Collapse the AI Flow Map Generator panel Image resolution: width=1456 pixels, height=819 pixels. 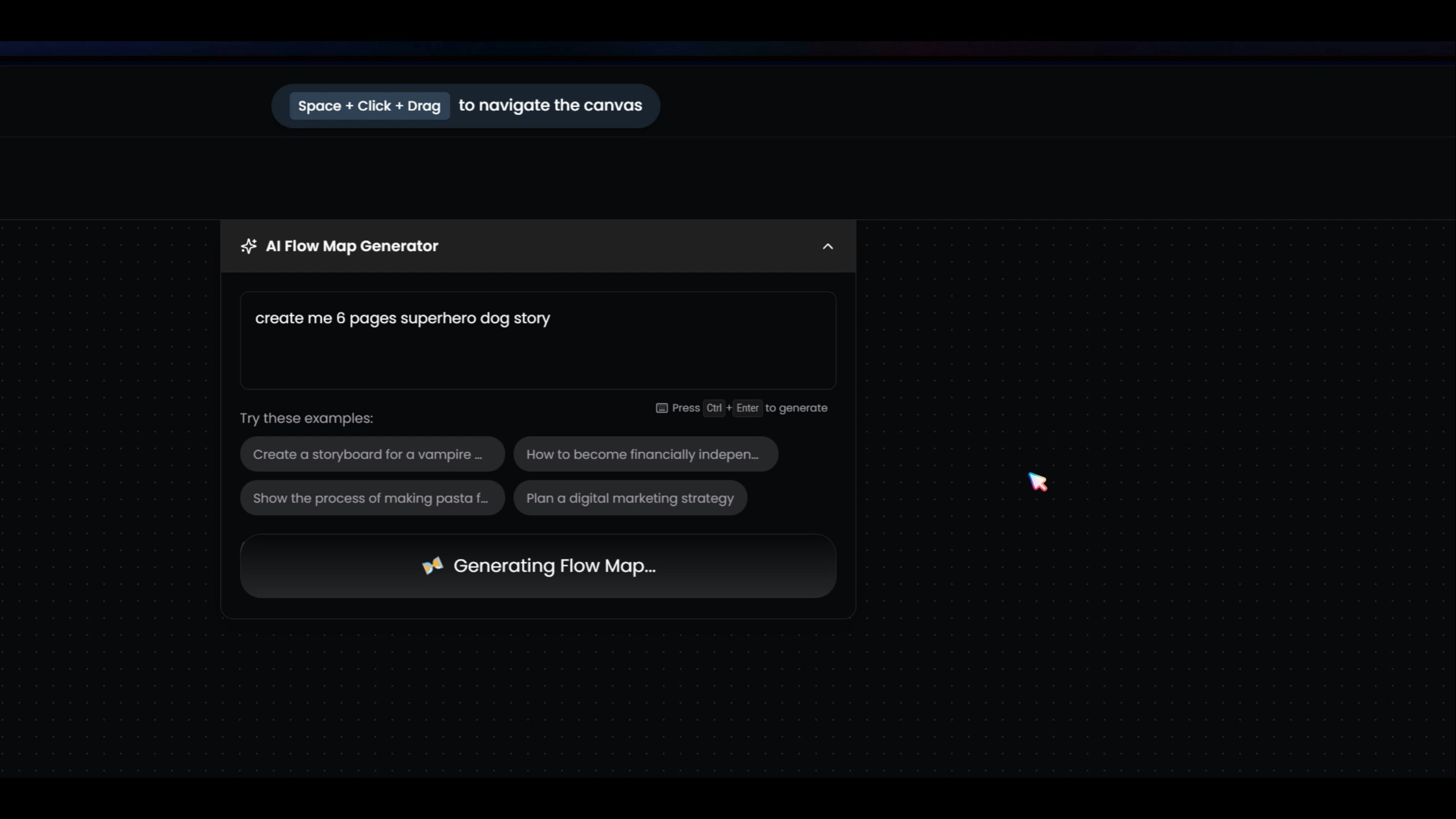(x=827, y=246)
